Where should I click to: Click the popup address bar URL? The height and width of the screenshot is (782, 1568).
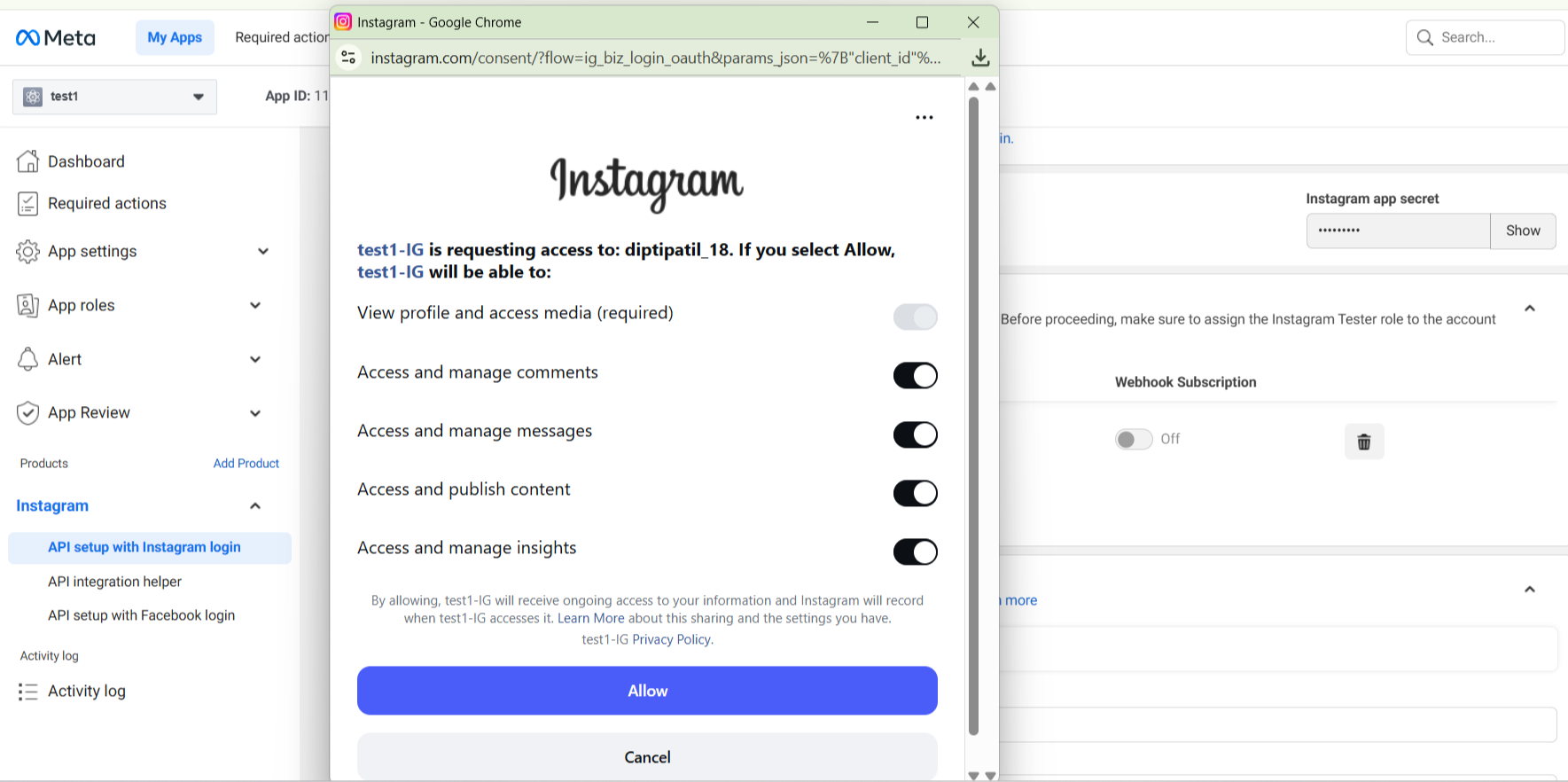(x=656, y=58)
